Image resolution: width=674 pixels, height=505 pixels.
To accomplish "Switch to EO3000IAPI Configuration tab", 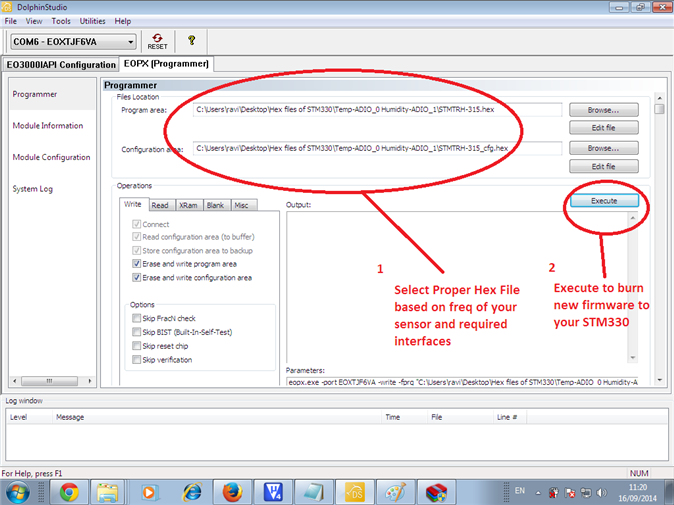I will [x=61, y=64].
